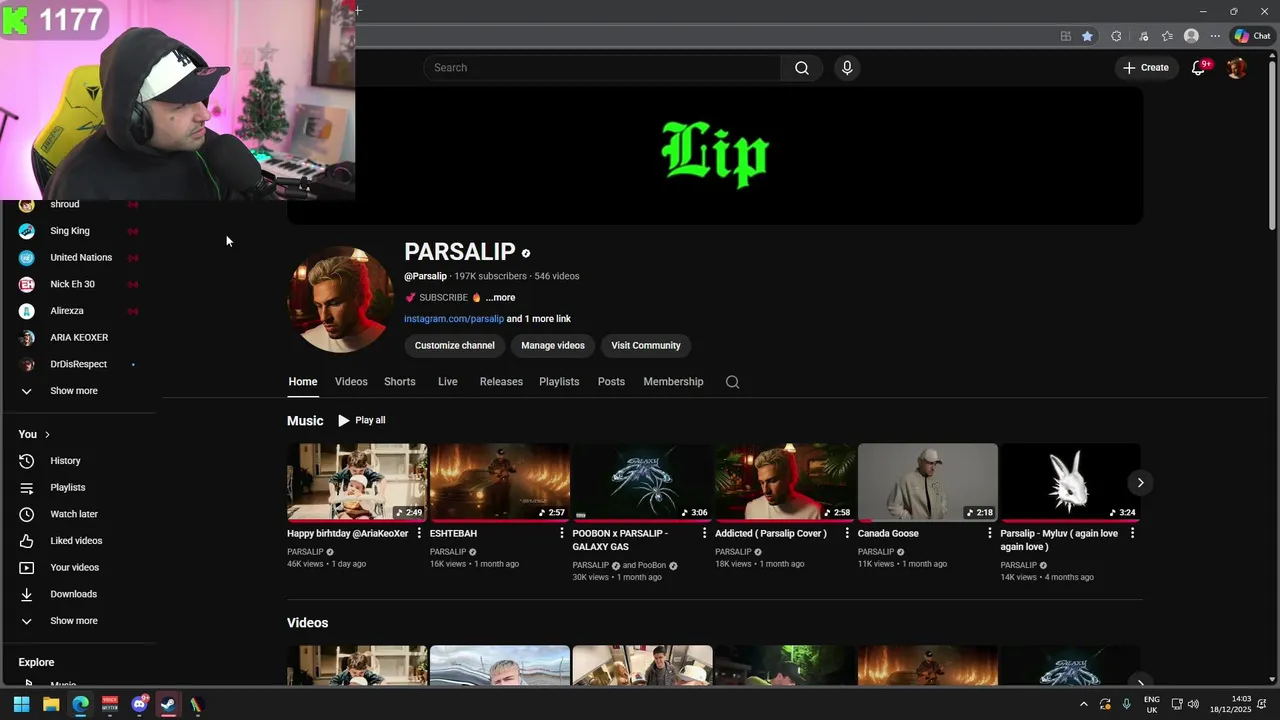This screenshot has width=1280, height=720.
Task: Open browser extensions puzzle icon
Action: click(1116, 36)
